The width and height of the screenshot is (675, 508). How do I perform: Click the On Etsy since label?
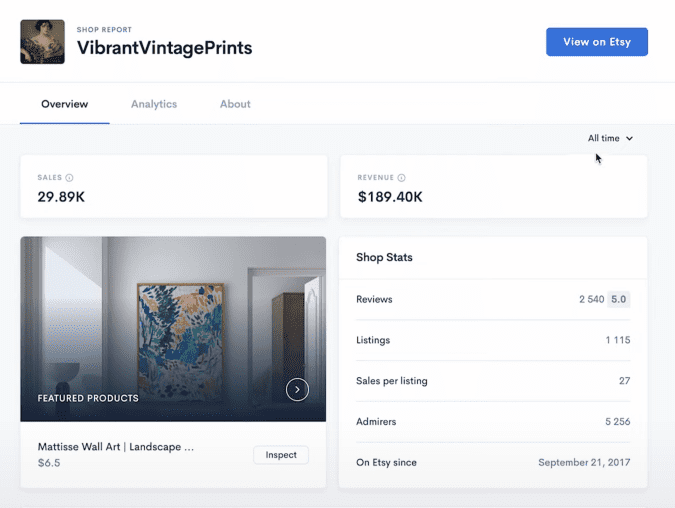(386, 462)
